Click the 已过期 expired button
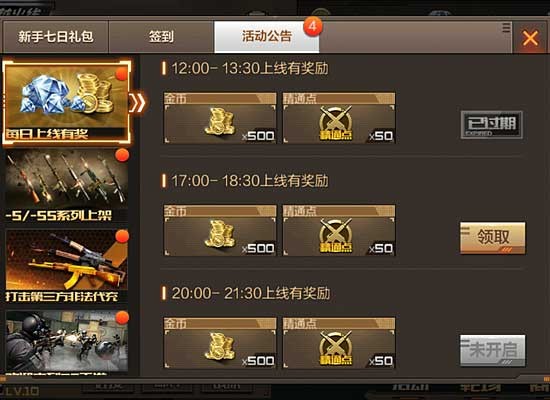 click(x=492, y=125)
